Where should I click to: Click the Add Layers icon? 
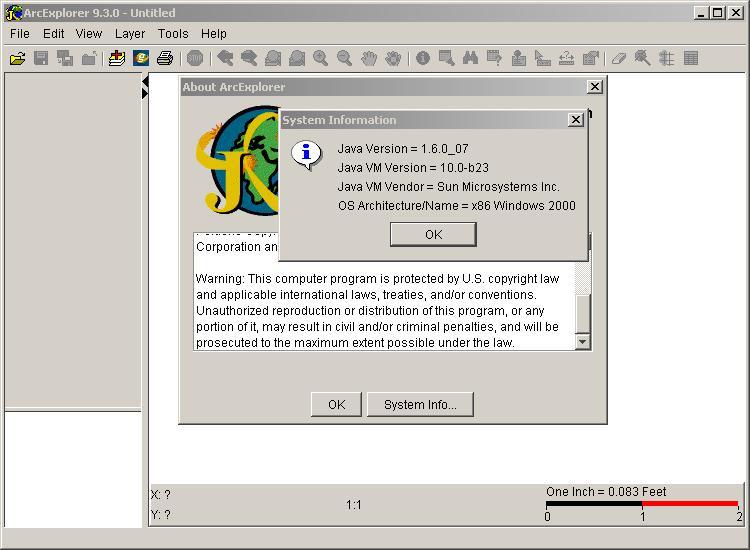116,59
